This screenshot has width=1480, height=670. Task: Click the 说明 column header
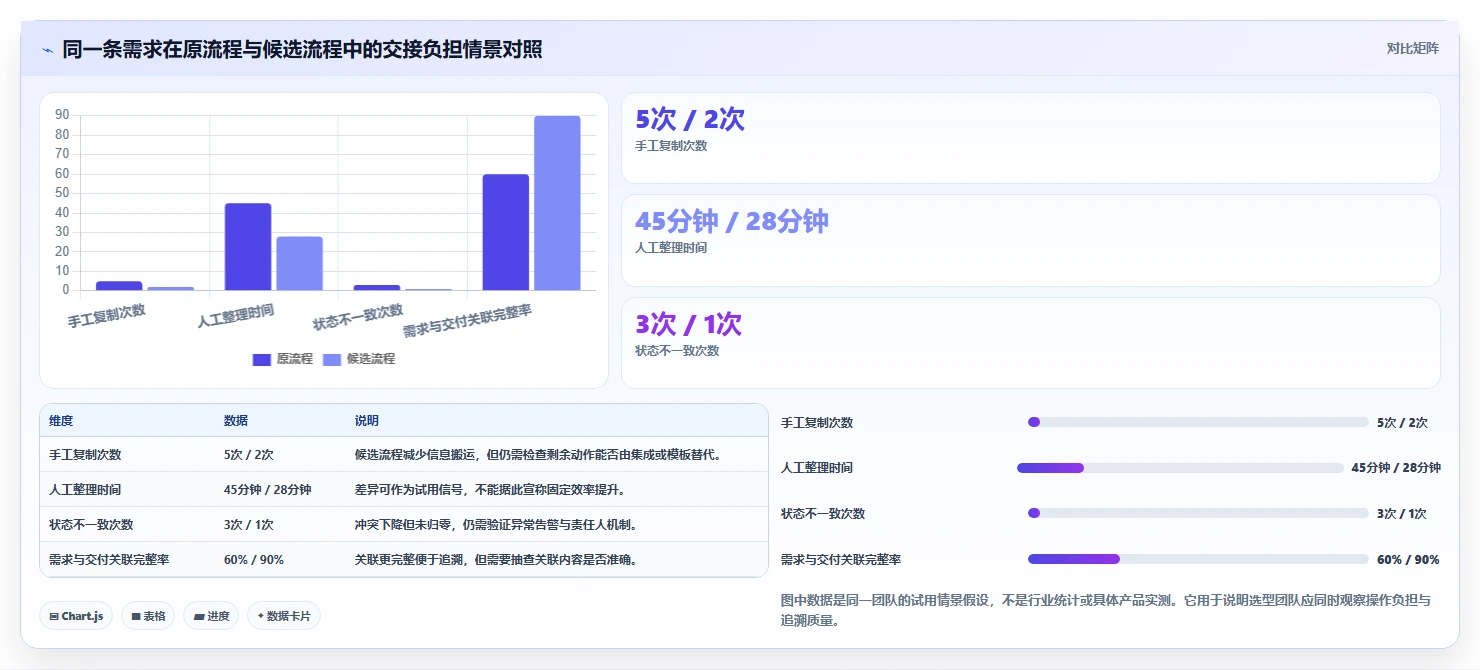pyautogui.click(x=367, y=421)
